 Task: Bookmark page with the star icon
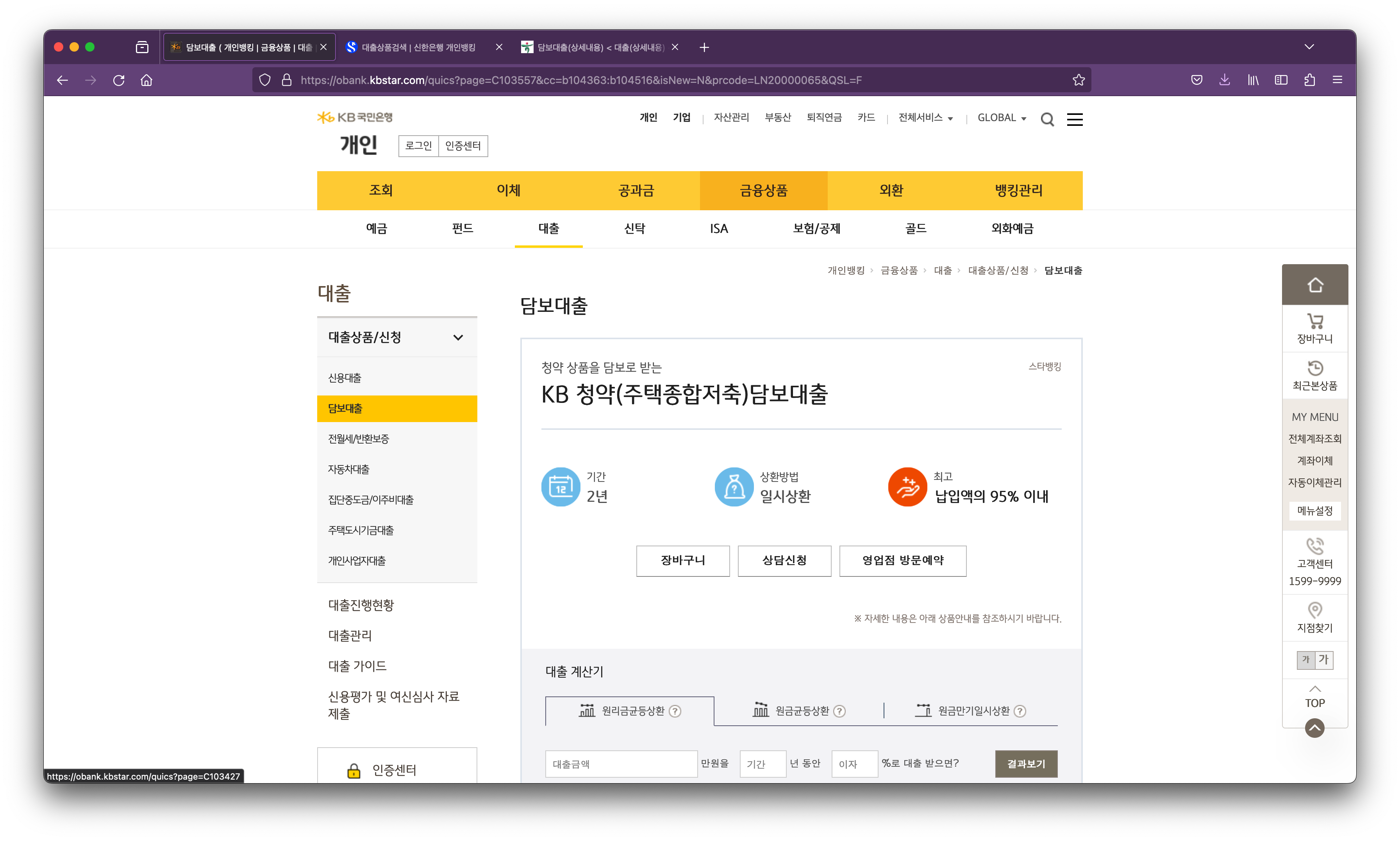(x=1078, y=80)
